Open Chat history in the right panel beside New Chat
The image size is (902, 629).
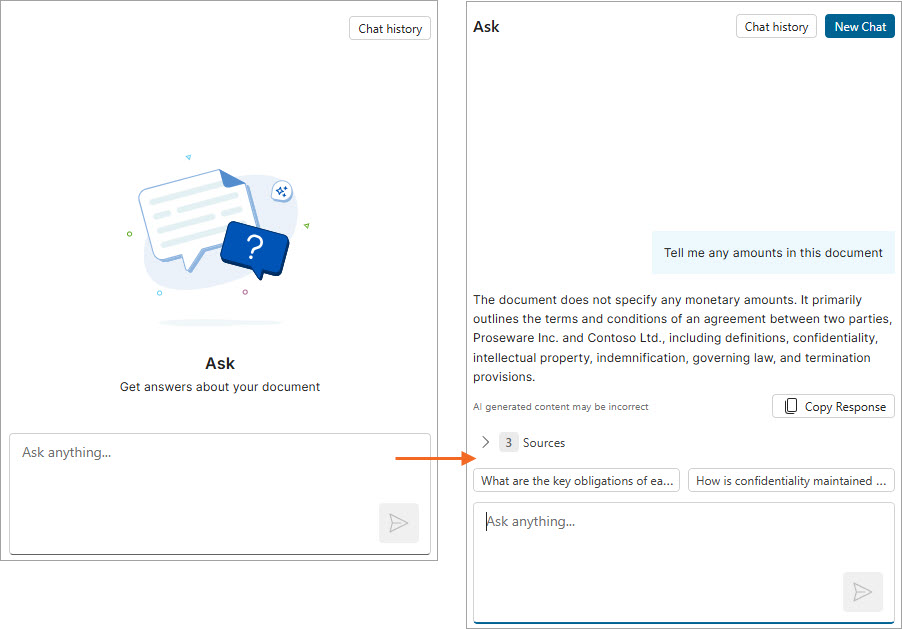coord(776,26)
